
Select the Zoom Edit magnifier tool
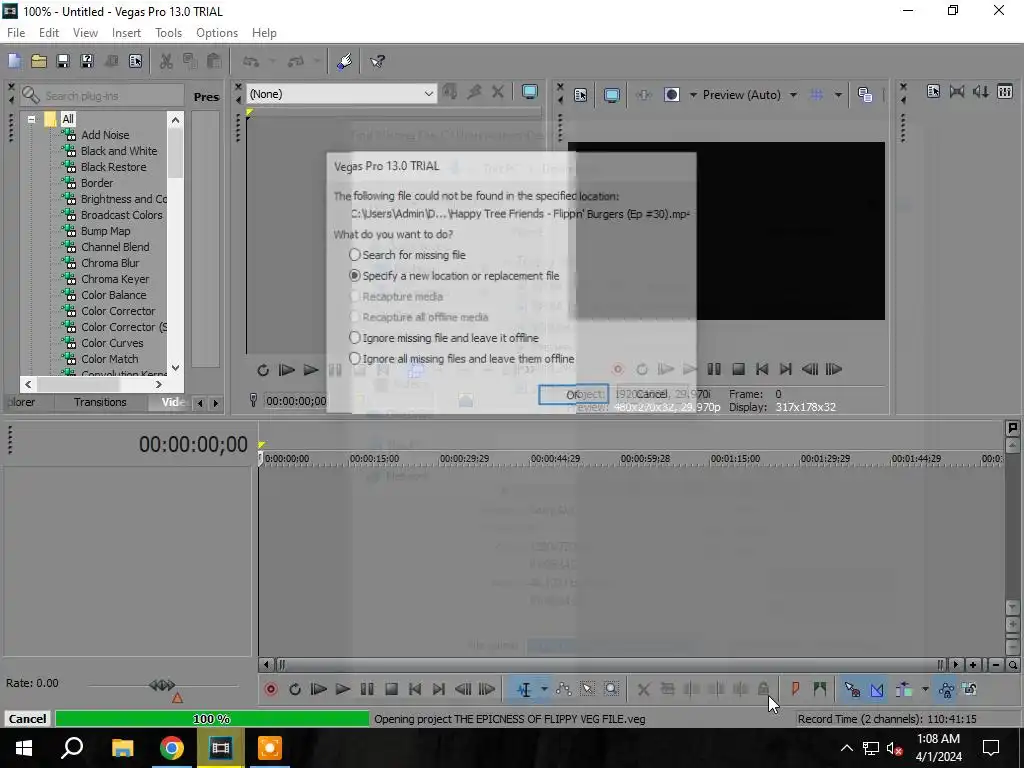tap(611, 689)
